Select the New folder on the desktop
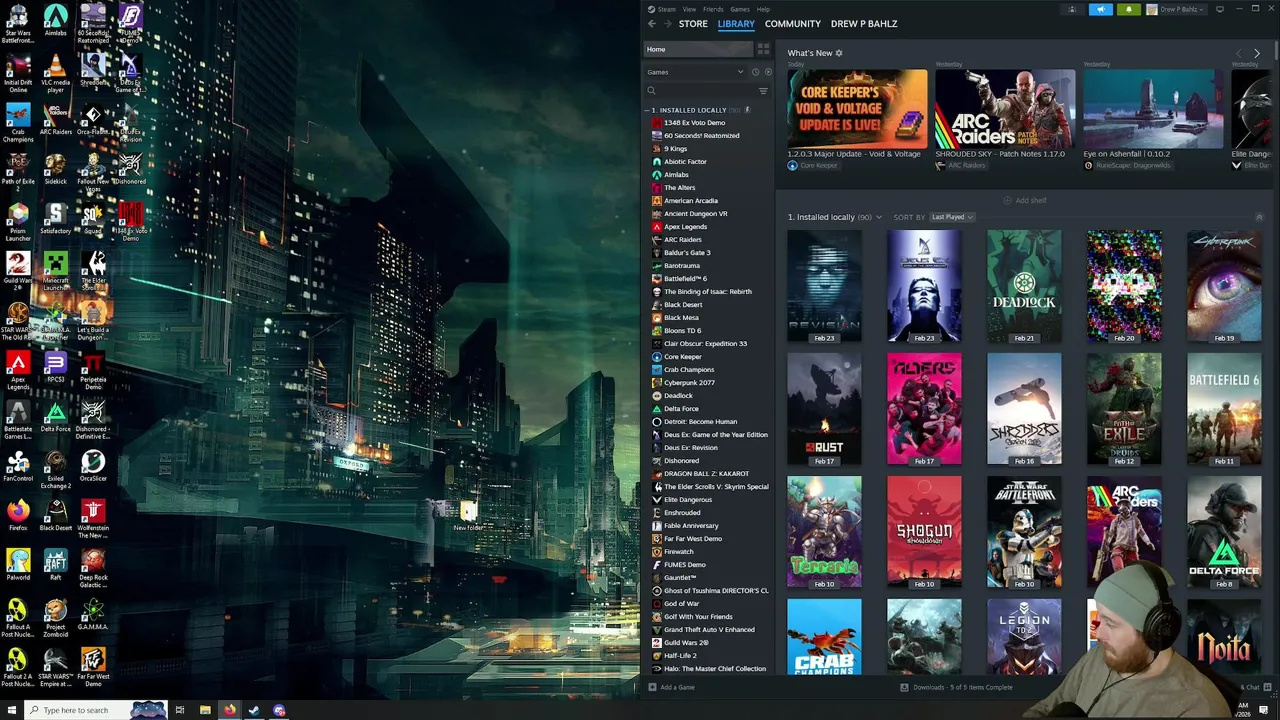Image resolution: width=1280 pixels, height=720 pixels. tap(468, 517)
